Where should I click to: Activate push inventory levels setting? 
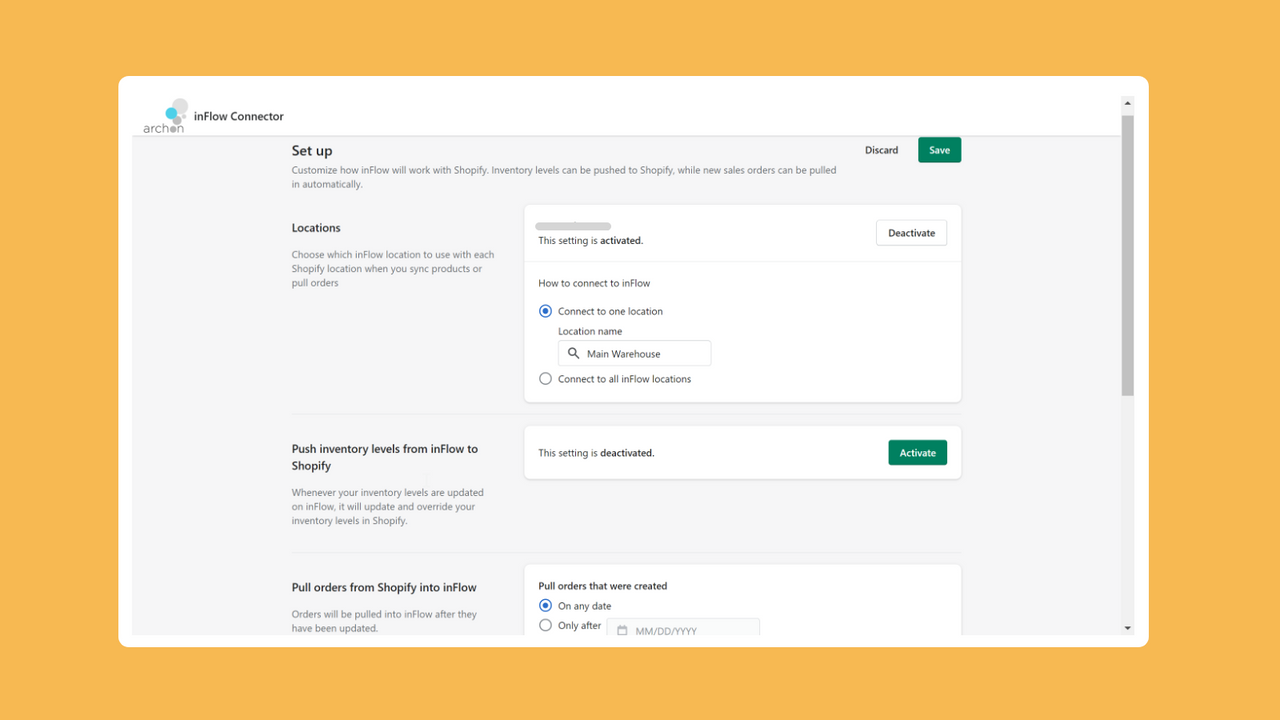pyautogui.click(x=917, y=453)
